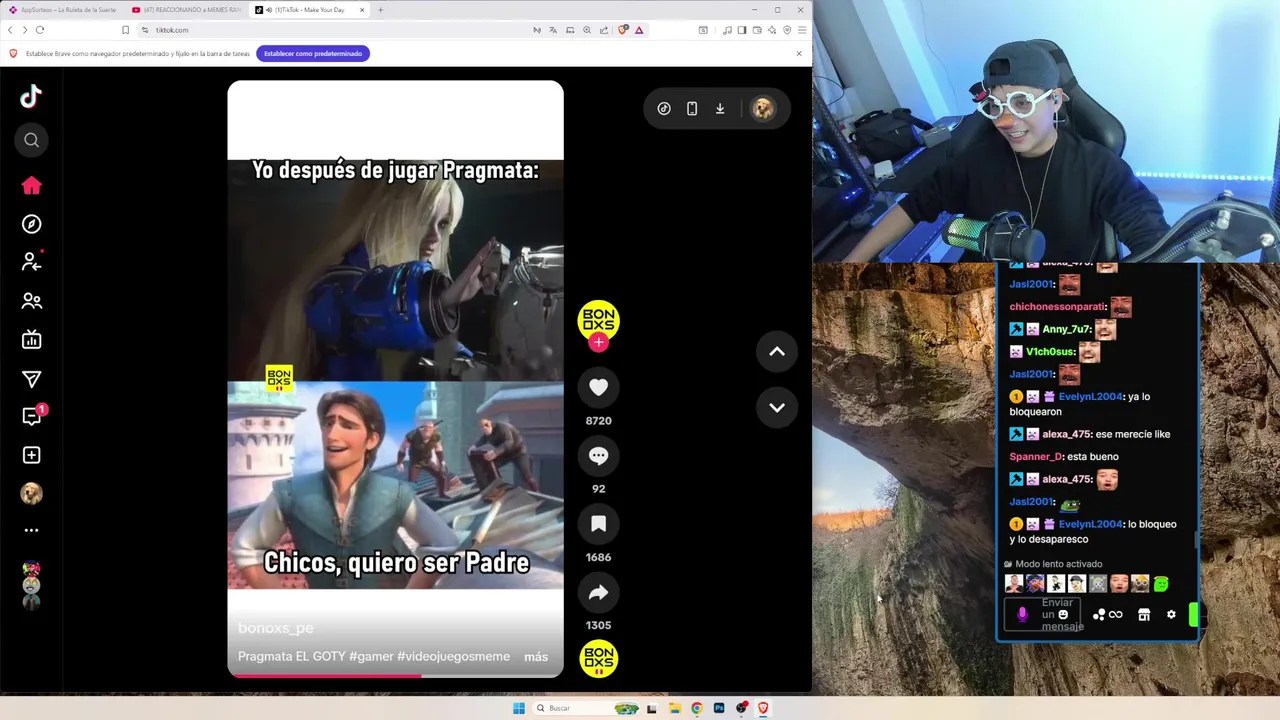Expand More options three-dot menu
The width and height of the screenshot is (1280, 720).
coord(31,531)
